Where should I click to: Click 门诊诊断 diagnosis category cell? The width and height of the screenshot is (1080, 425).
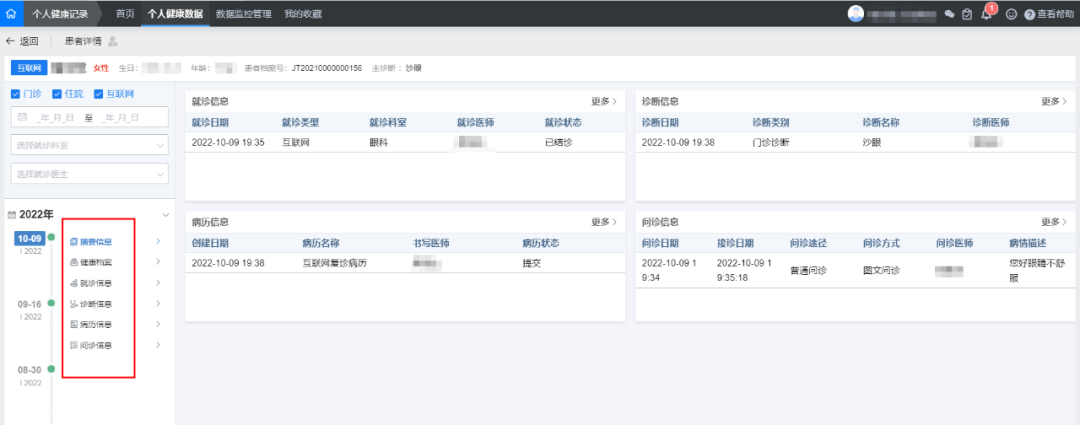(x=771, y=143)
